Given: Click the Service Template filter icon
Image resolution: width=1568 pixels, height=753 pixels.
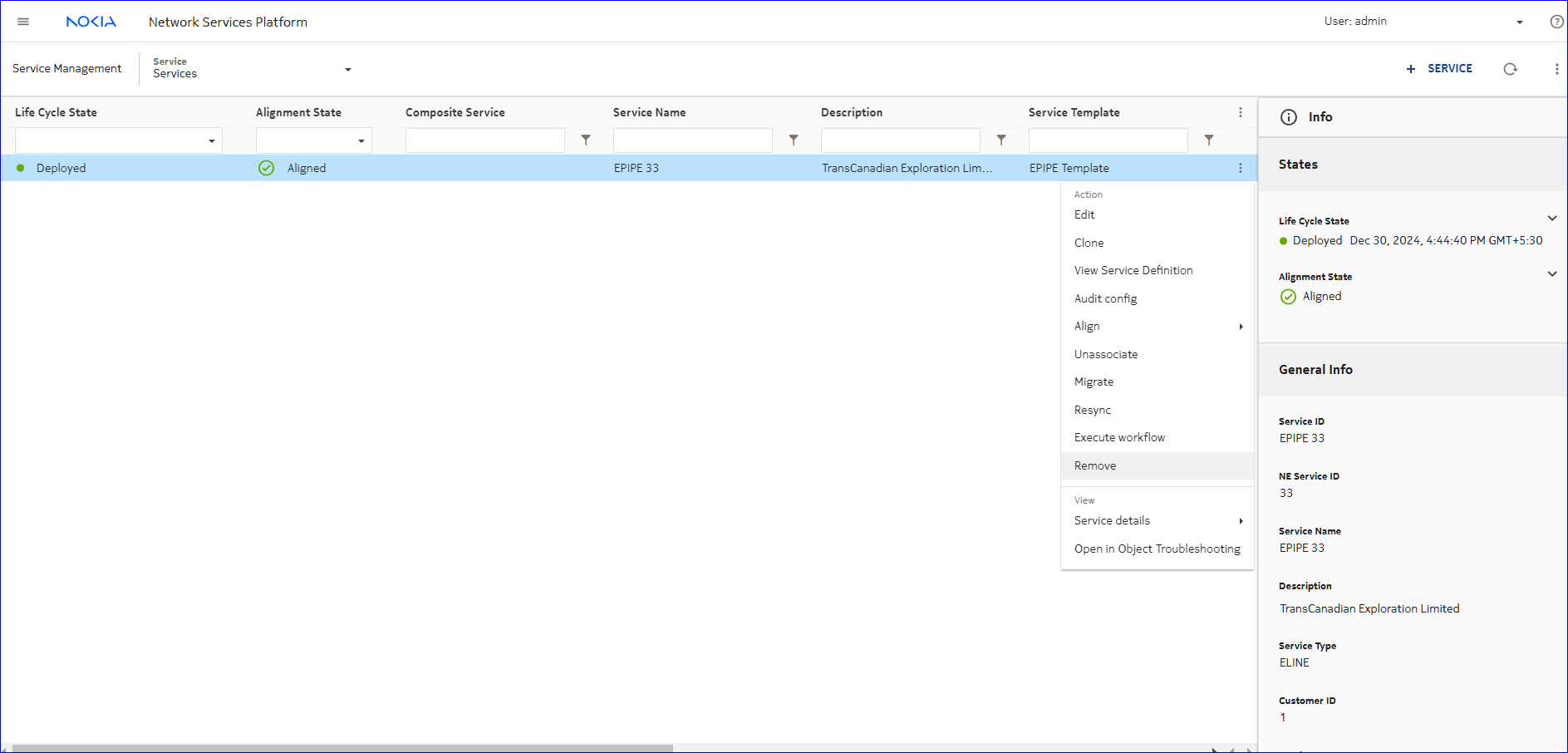Looking at the screenshot, I should [x=1209, y=140].
